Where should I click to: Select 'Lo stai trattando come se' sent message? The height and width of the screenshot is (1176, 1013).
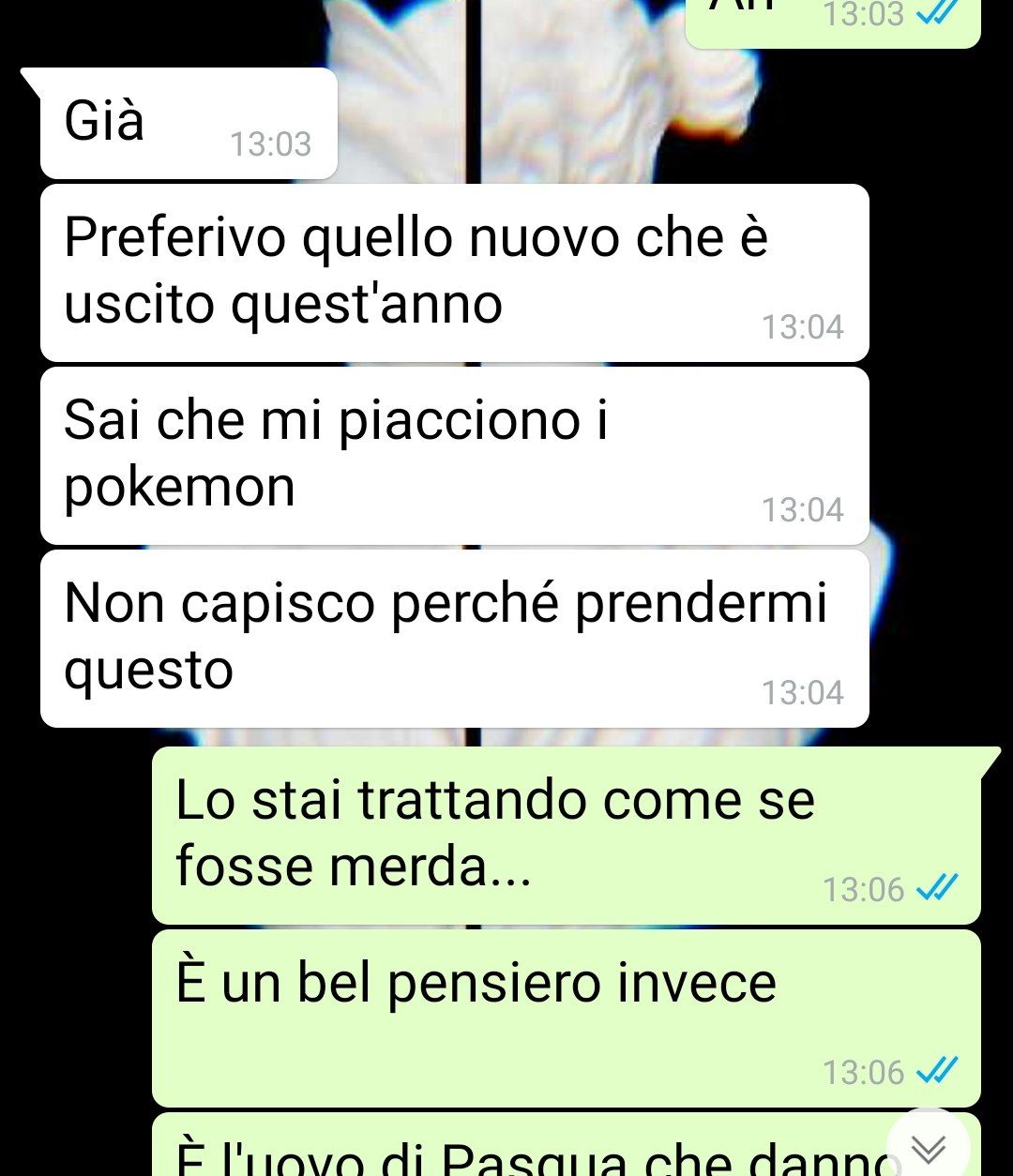pyautogui.click(x=567, y=835)
